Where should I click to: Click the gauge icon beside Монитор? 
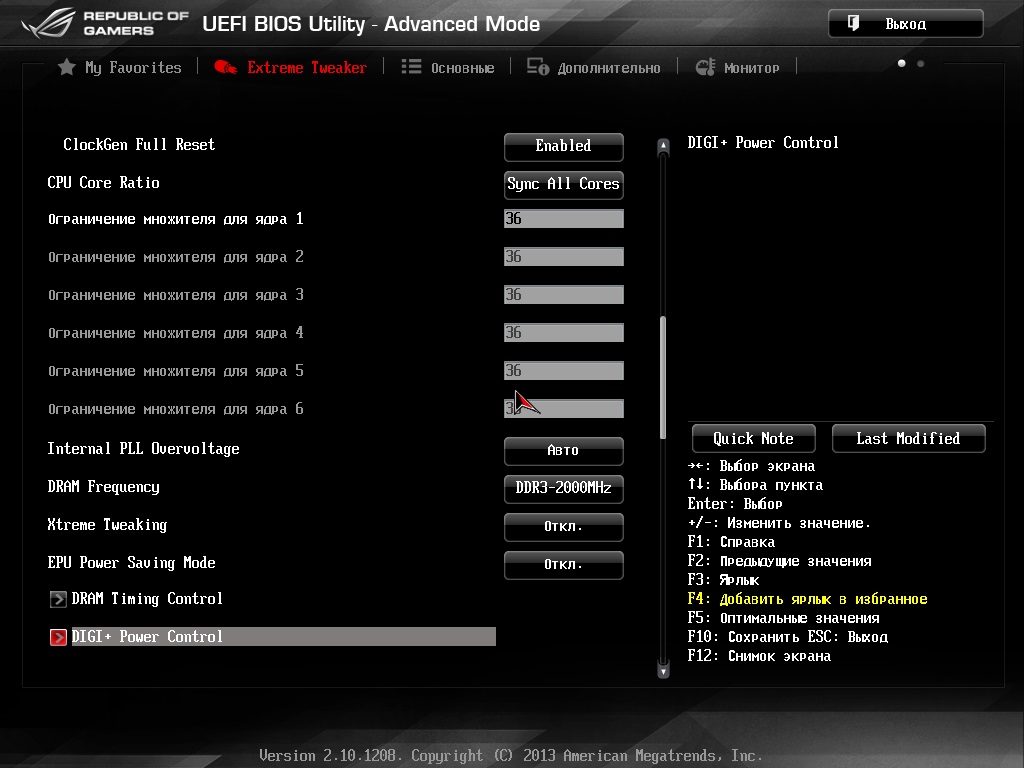tap(705, 67)
